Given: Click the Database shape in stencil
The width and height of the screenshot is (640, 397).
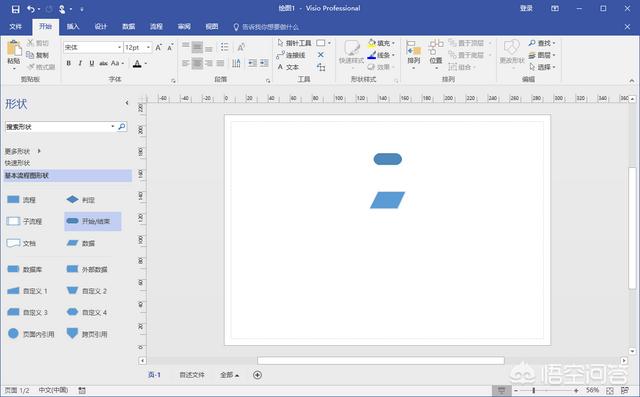Looking at the screenshot, I should pyautogui.click(x=13, y=269).
